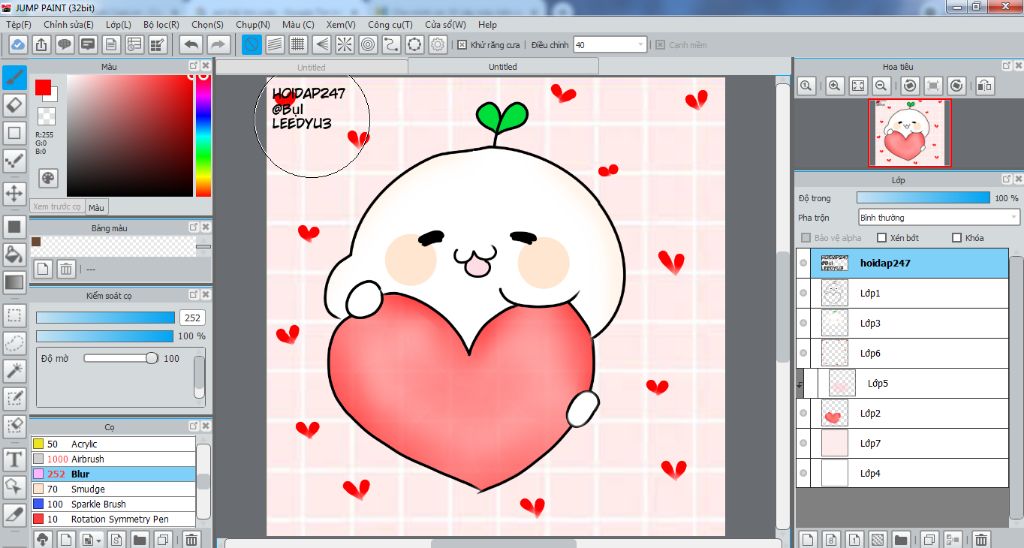Viewport: 1024px width, 548px height.
Task: Switch to Xem trước cọ tab
Action: [x=57, y=206]
